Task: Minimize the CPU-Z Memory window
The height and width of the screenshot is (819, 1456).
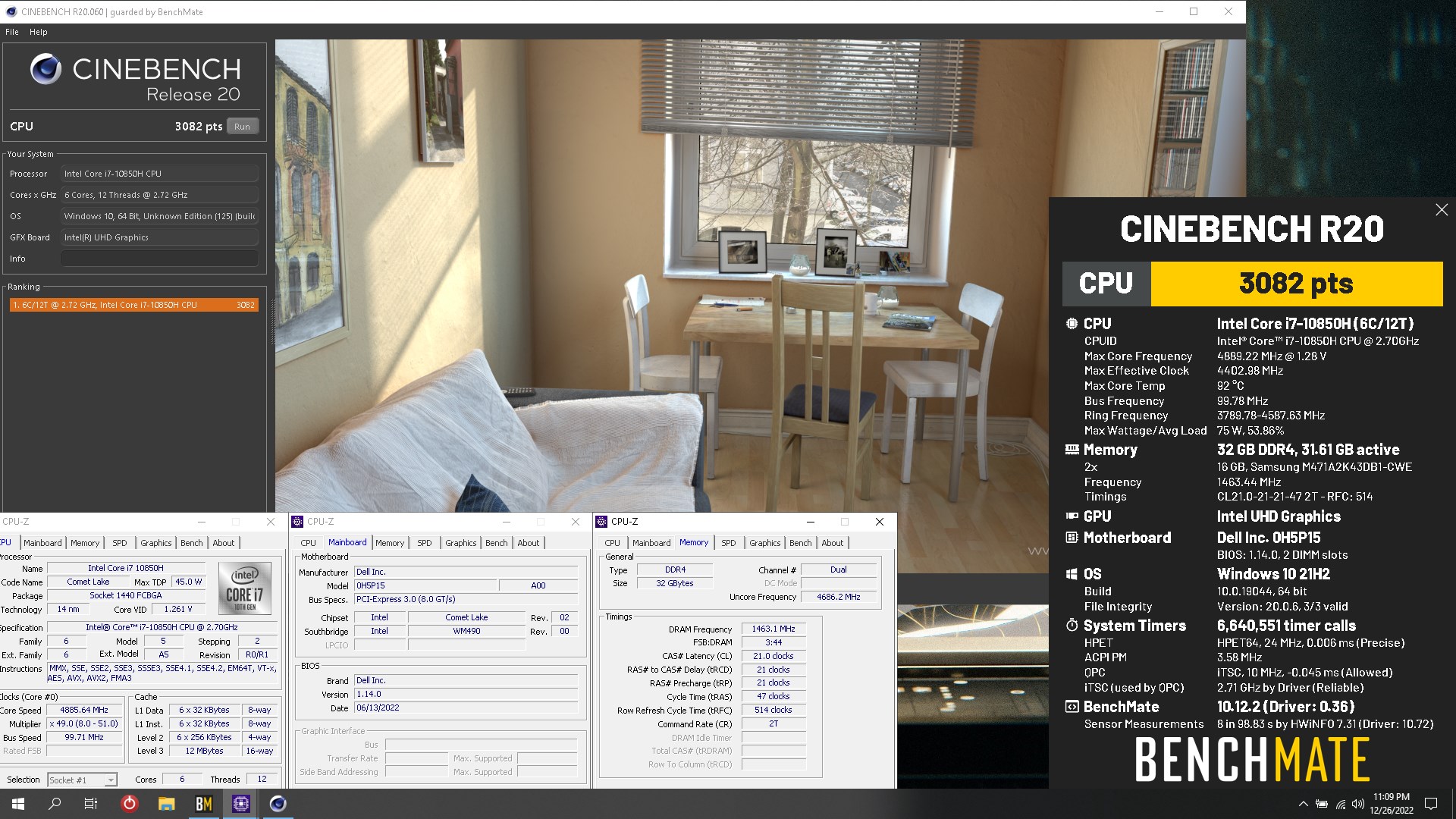Action: (x=810, y=522)
